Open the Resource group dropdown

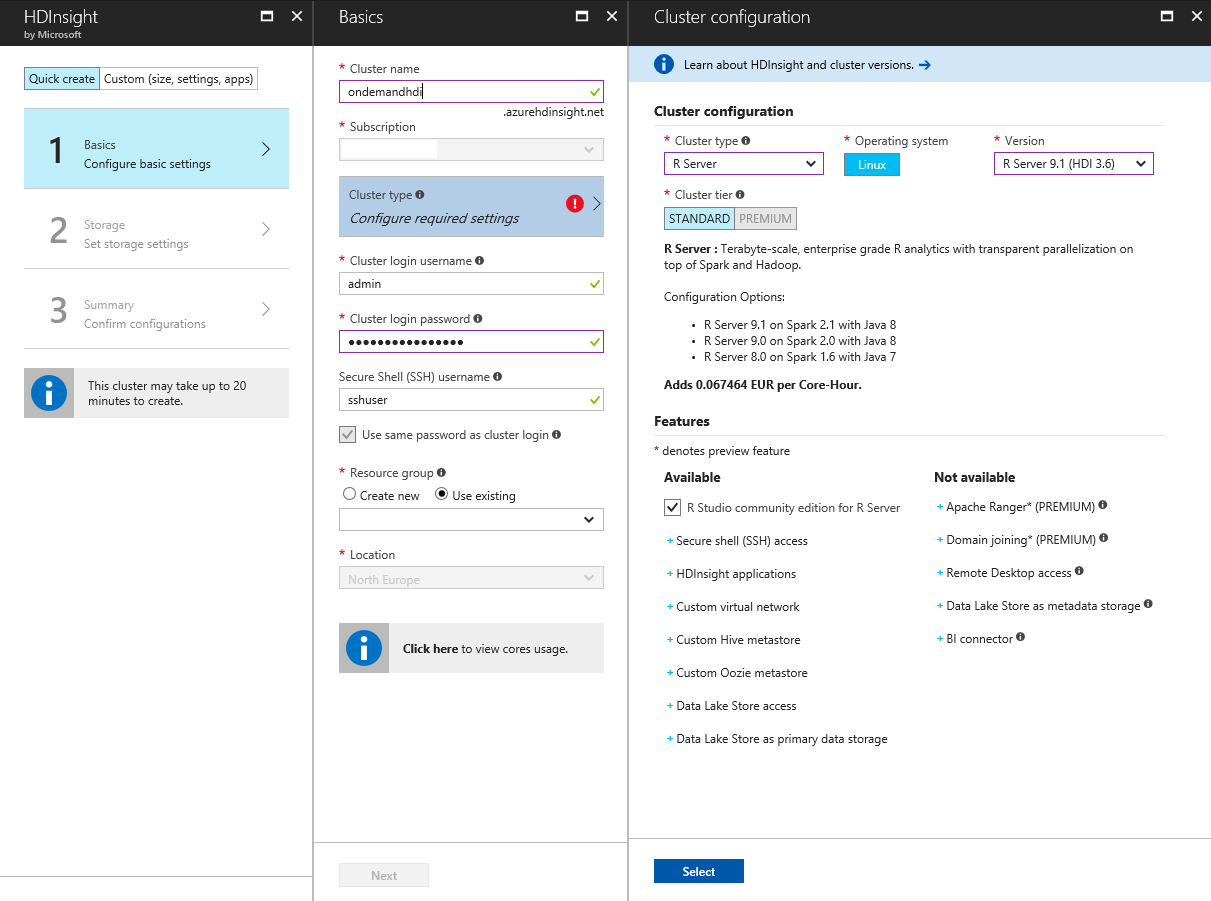point(471,520)
